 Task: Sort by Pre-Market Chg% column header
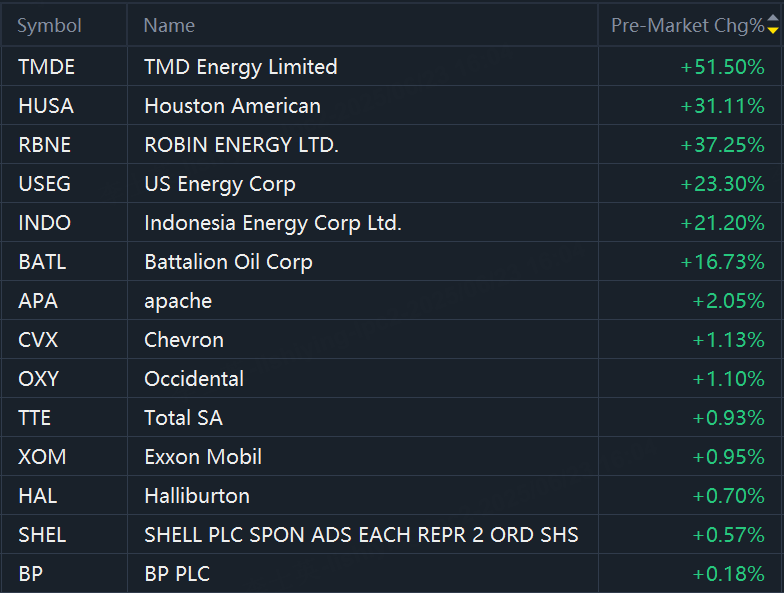tap(687, 26)
